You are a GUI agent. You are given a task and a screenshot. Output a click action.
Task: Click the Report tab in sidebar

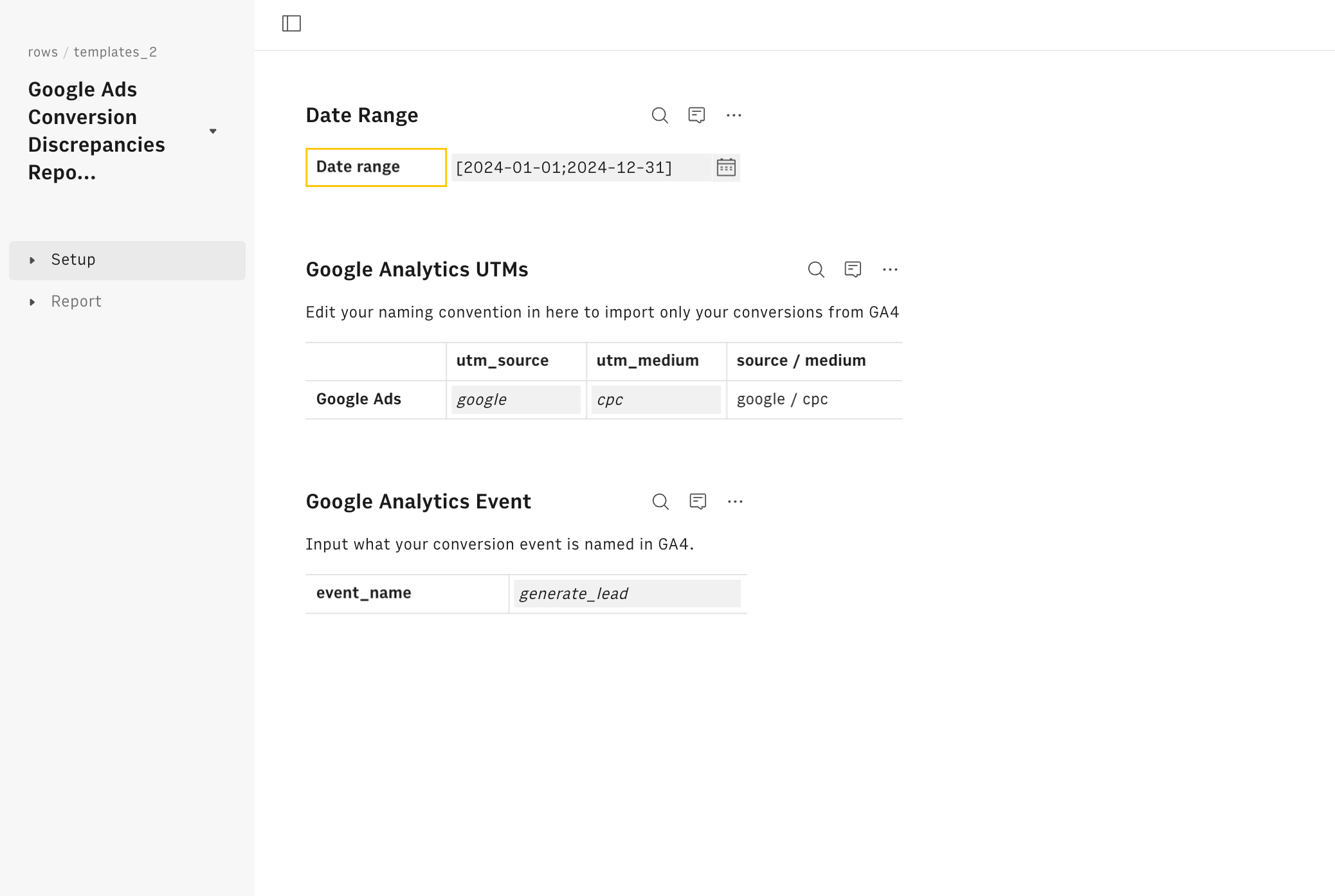pyautogui.click(x=76, y=301)
